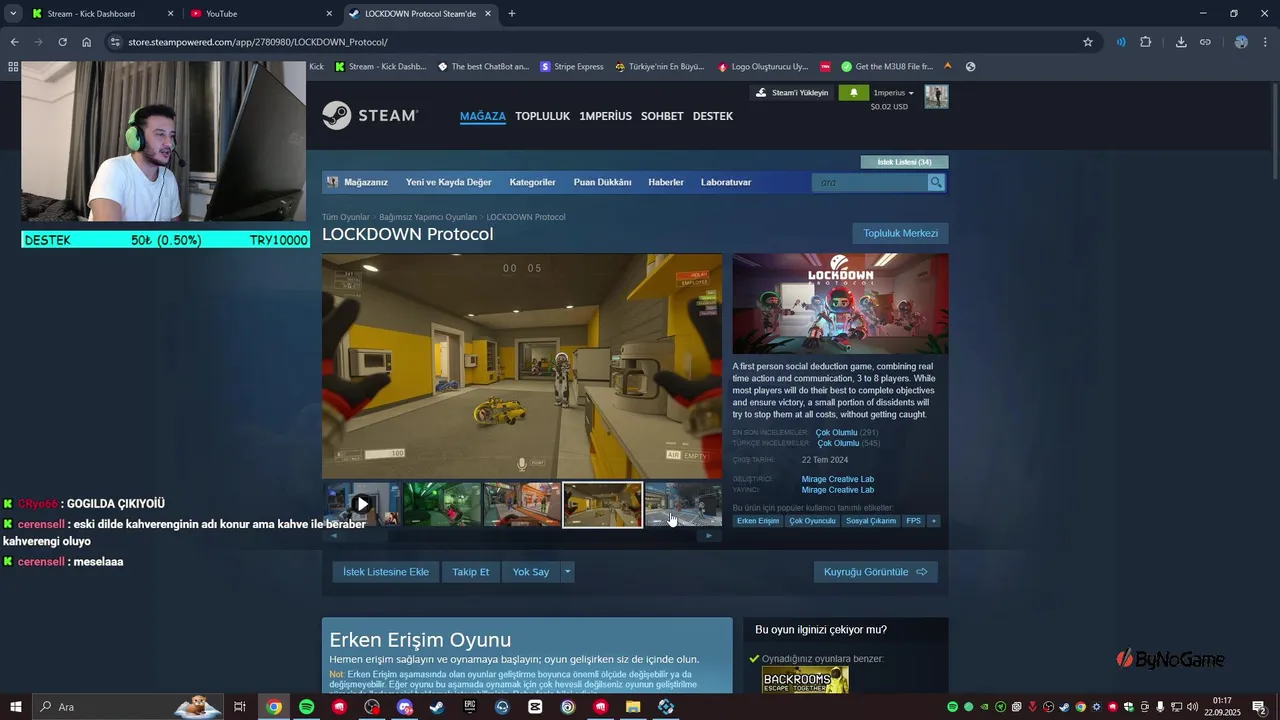Image resolution: width=1280 pixels, height=720 pixels.
Task: Click Kuyruğu Görüntüle button
Action: tap(875, 572)
